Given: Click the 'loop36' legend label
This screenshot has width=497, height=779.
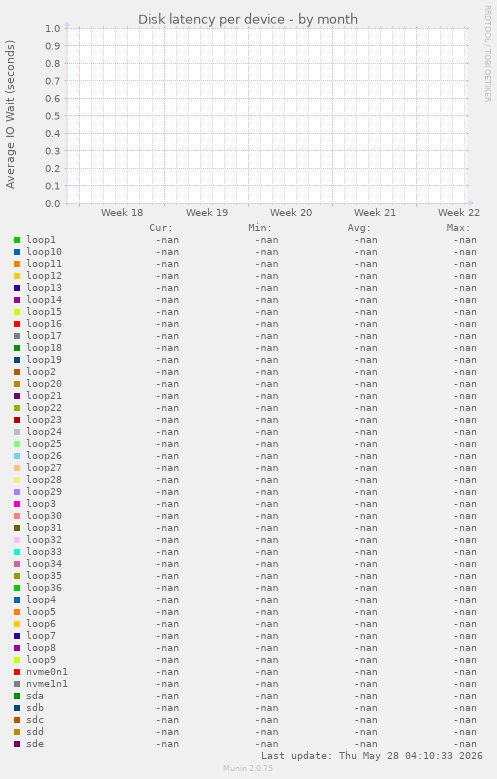Looking at the screenshot, I should pyautogui.click(x=44, y=588).
